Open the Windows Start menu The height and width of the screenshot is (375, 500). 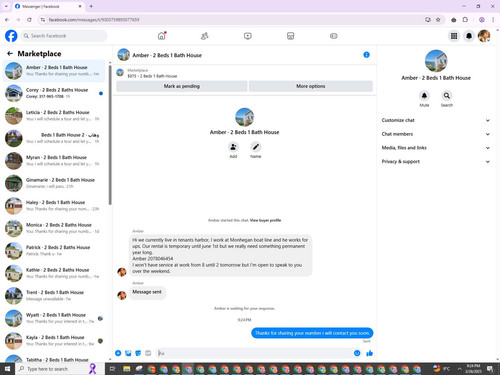(7, 369)
